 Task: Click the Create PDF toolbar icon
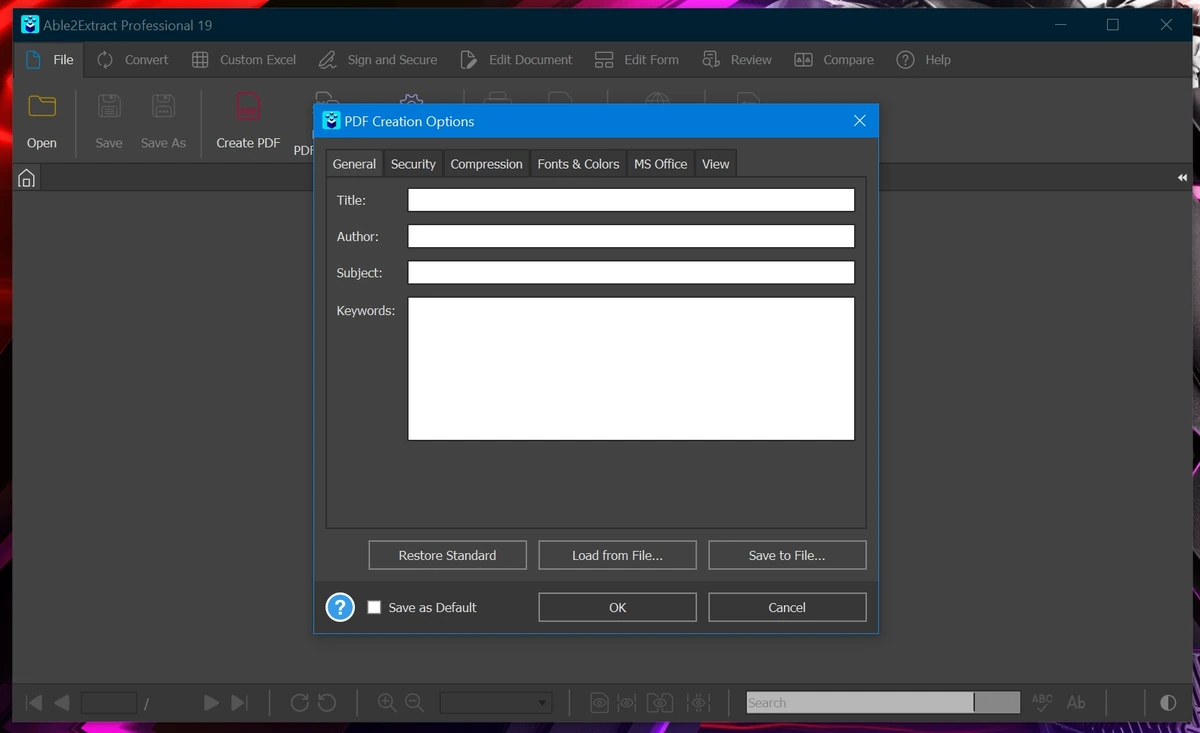tap(248, 106)
